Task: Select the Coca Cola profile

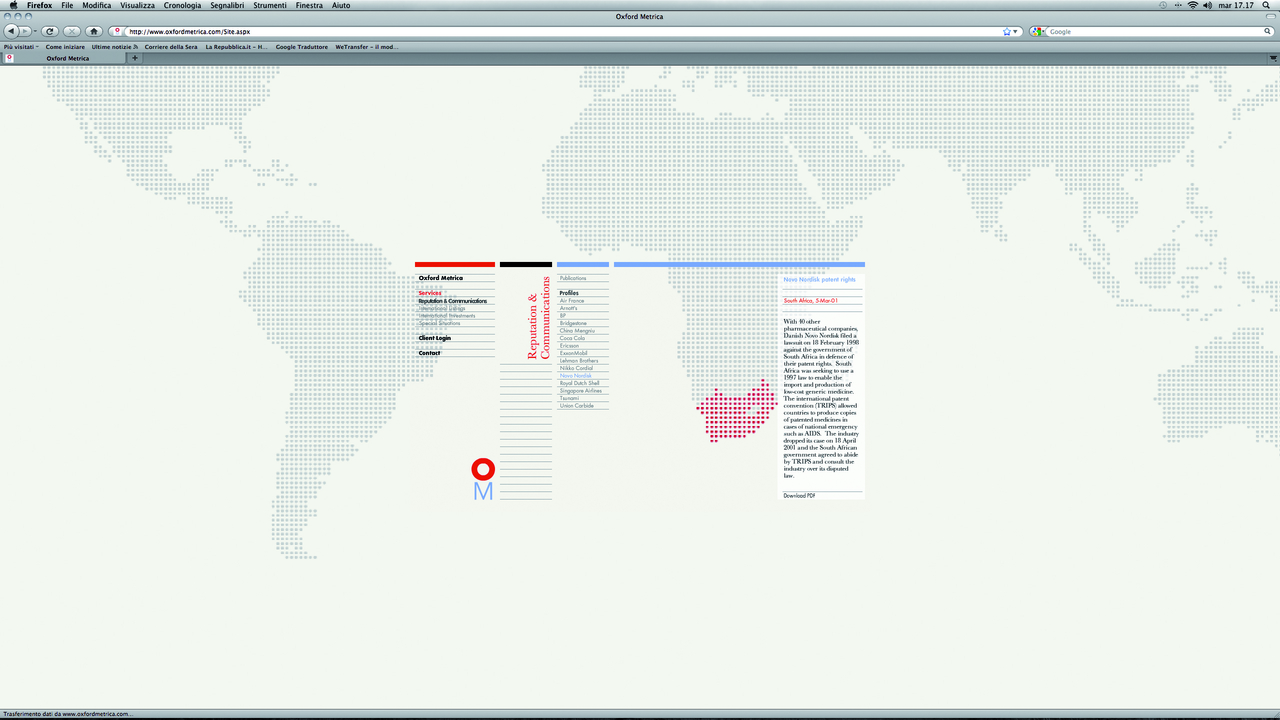Action: (573, 338)
